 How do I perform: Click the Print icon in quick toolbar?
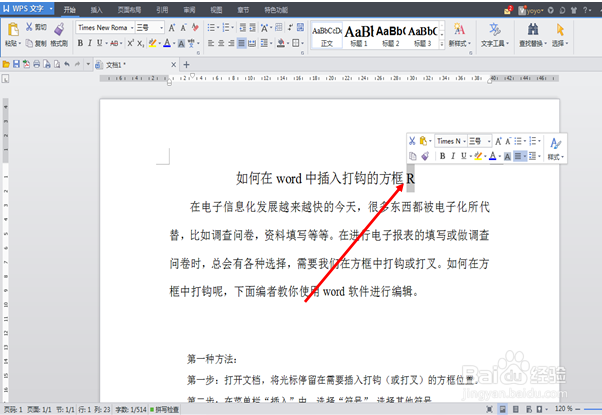click(x=36, y=64)
